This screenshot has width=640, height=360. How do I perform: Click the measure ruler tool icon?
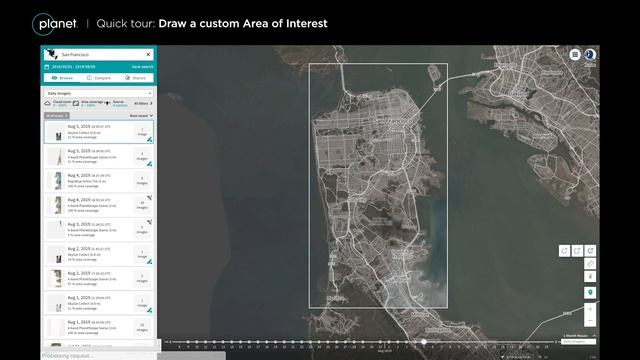point(590,264)
